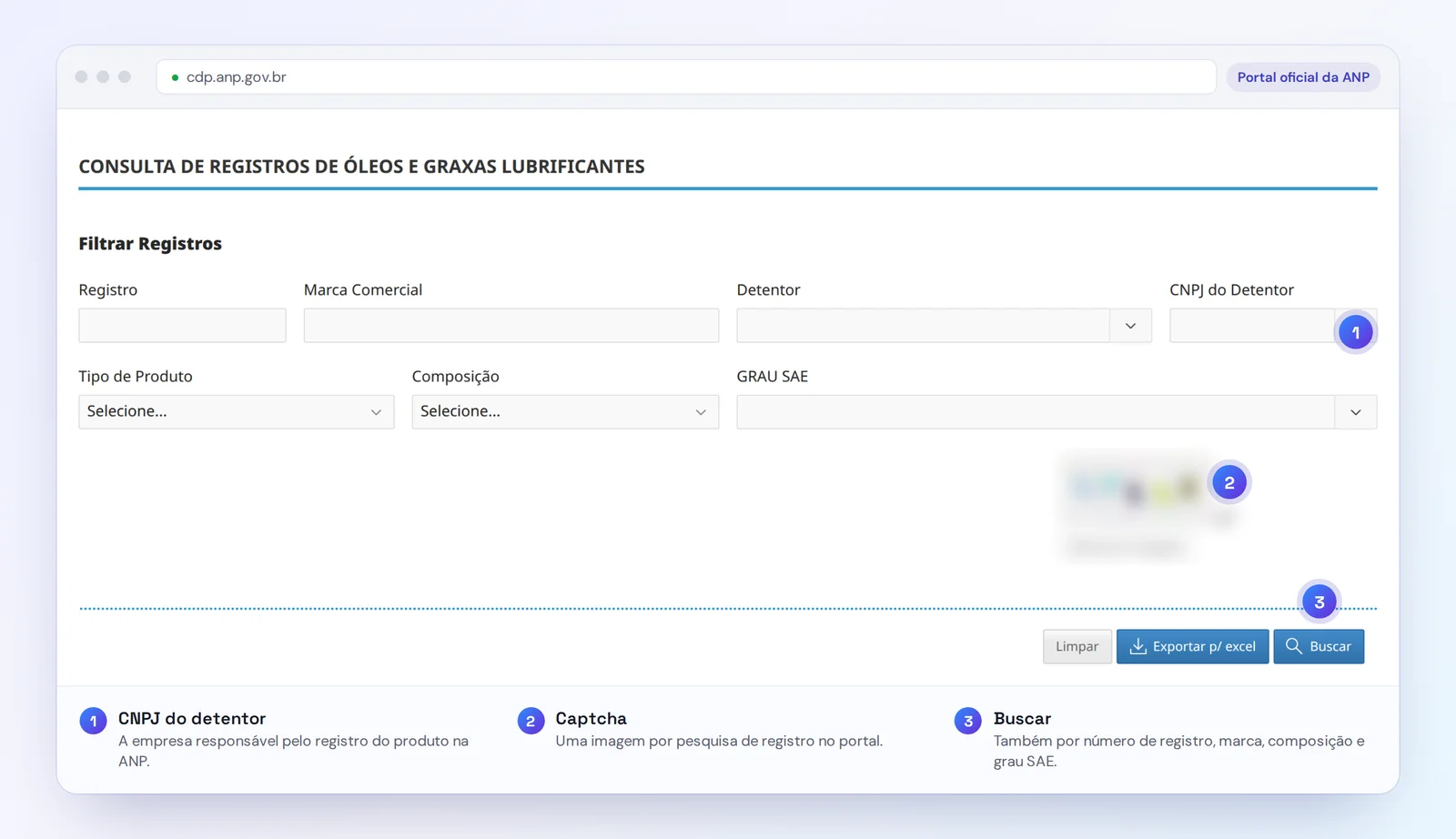Click the 'Filtrar Registros' heading
This screenshot has width=1456, height=839.
pos(150,244)
